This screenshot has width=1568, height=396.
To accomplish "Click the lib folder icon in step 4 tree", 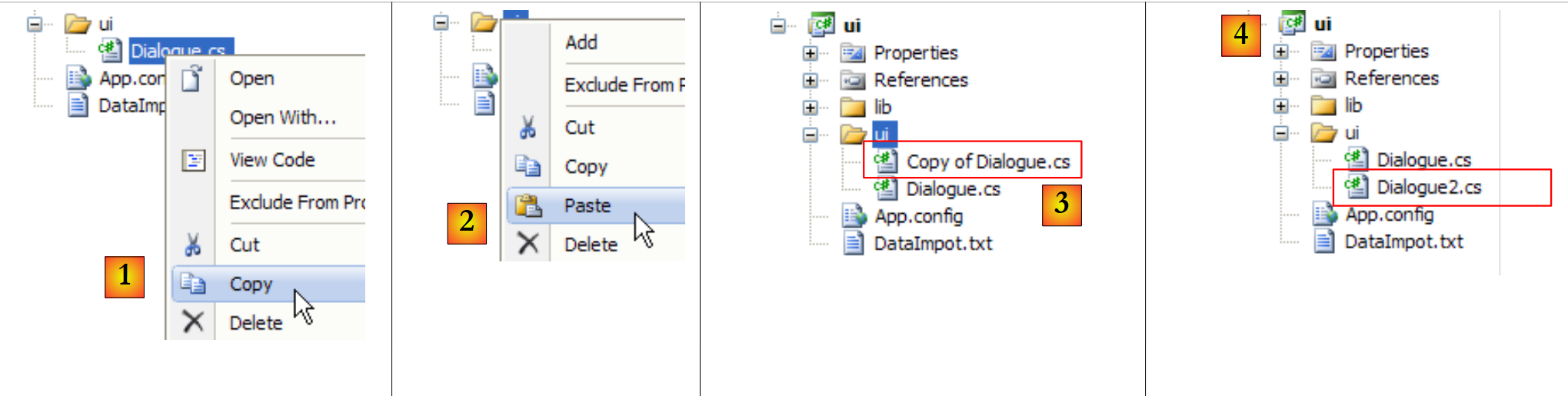I will pyautogui.click(x=1323, y=105).
